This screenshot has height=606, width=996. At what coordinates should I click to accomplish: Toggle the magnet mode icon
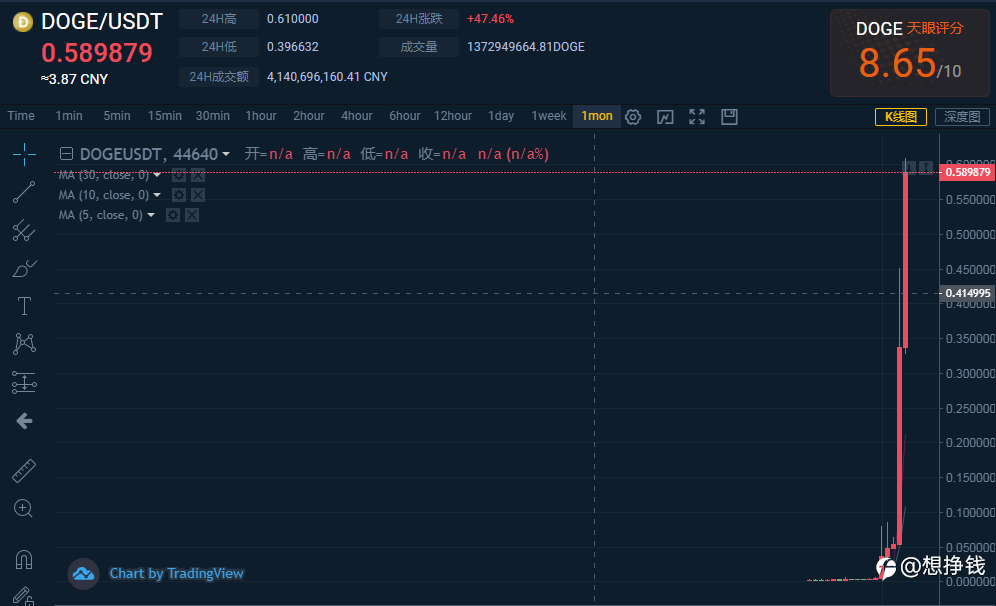(24, 560)
